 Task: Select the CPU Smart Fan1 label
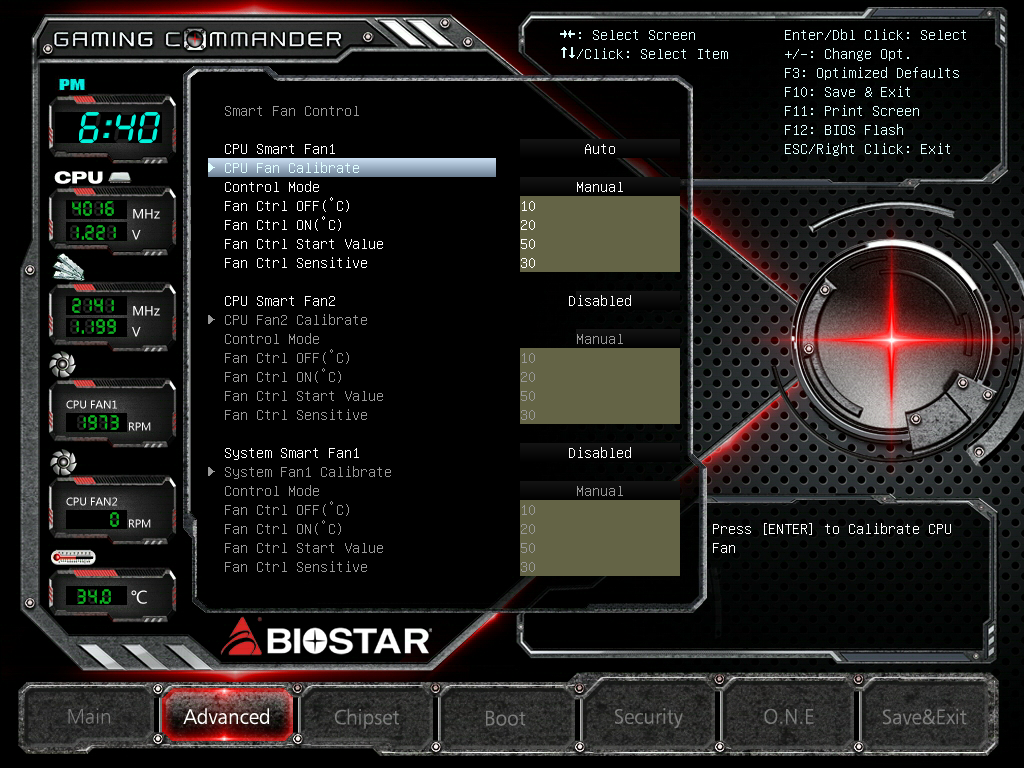(x=280, y=149)
